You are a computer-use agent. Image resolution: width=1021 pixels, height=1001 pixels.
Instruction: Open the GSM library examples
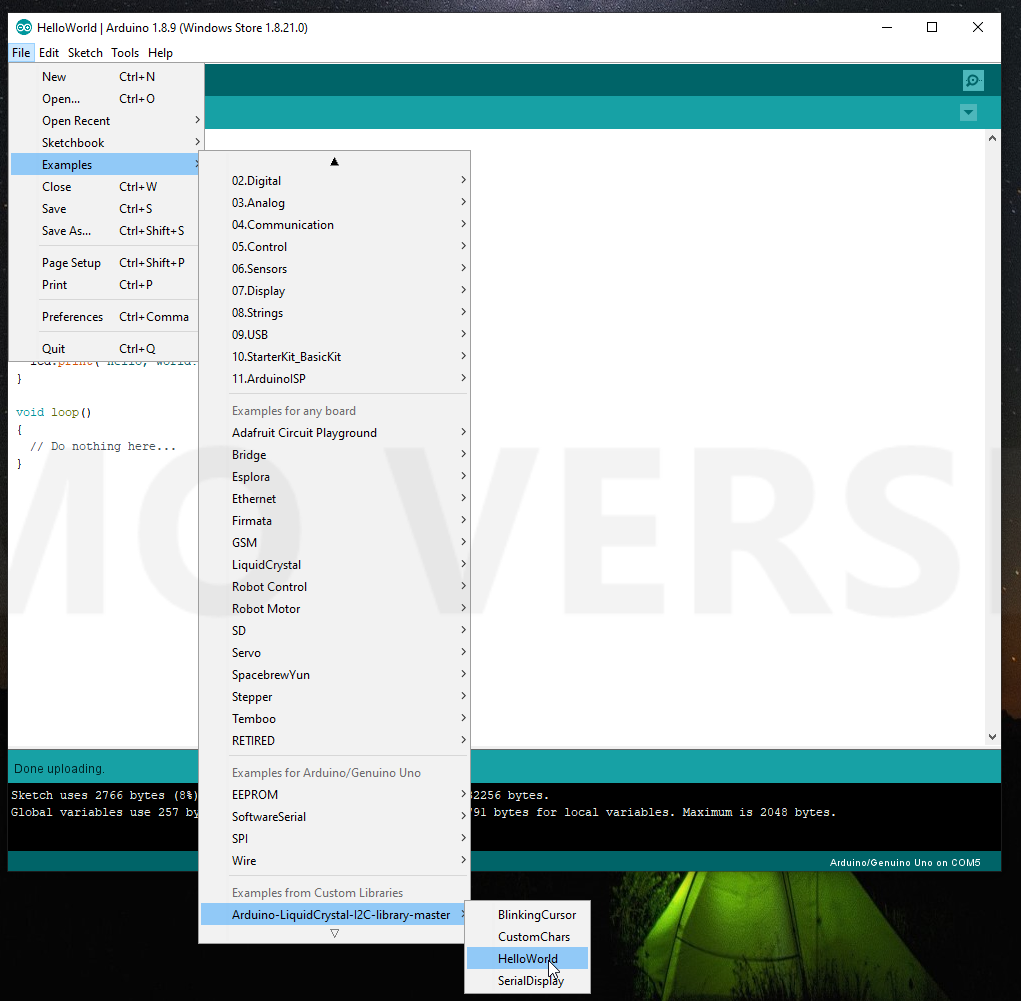click(x=335, y=543)
